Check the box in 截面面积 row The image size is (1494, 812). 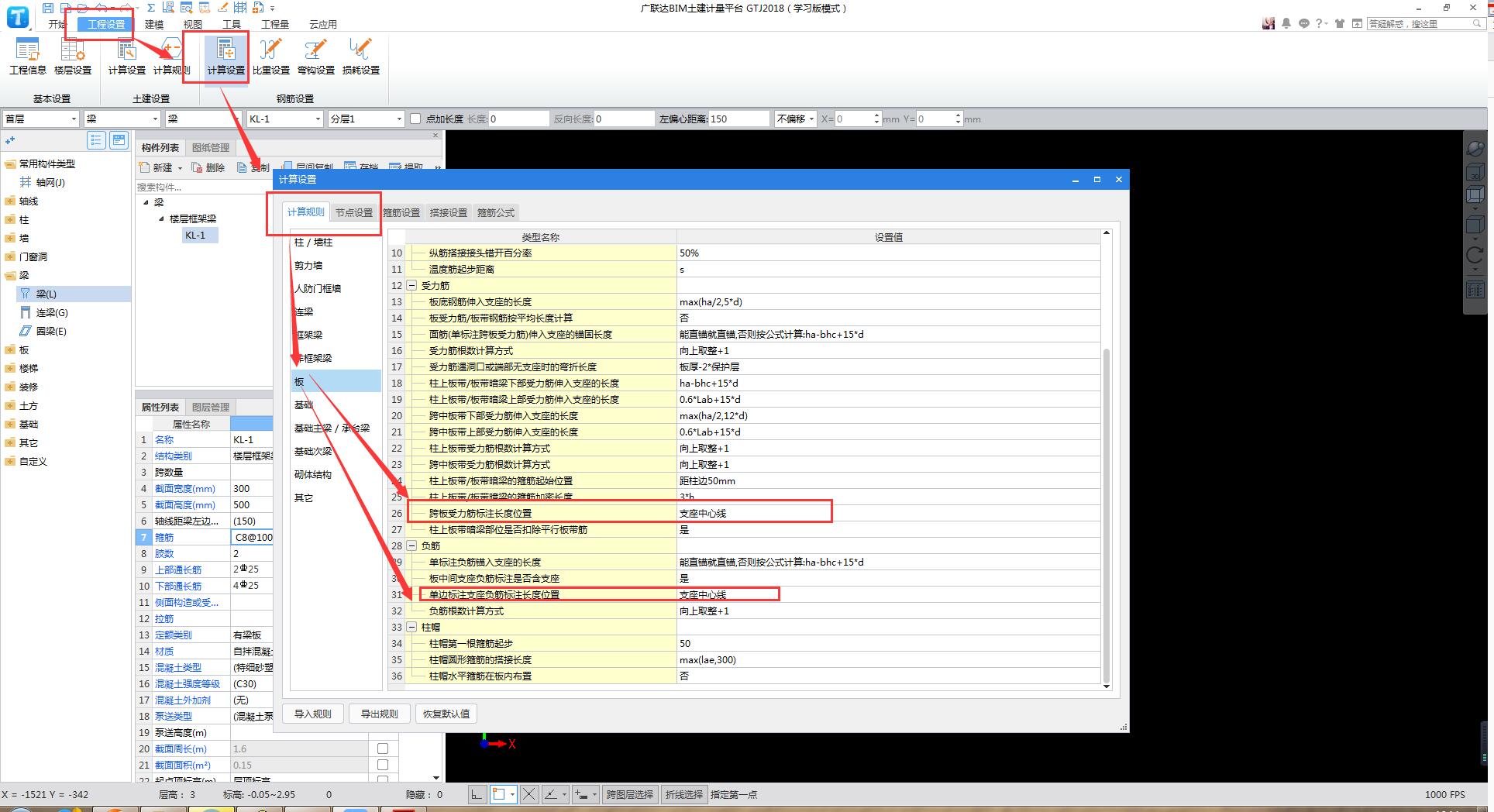click(383, 765)
